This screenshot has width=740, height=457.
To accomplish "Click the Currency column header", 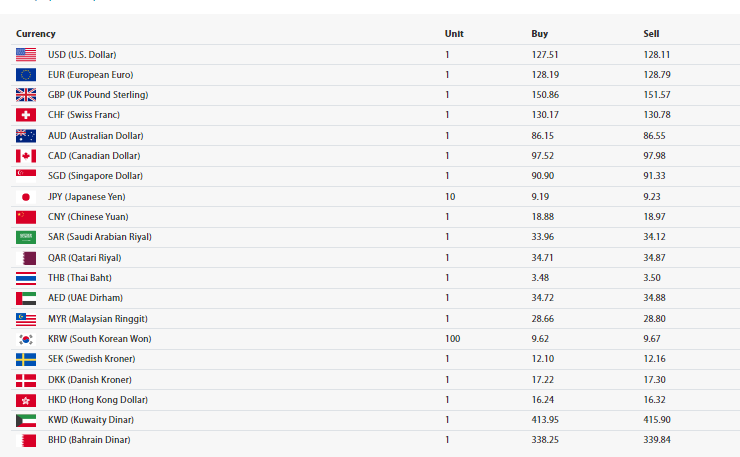I will [36, 34].
